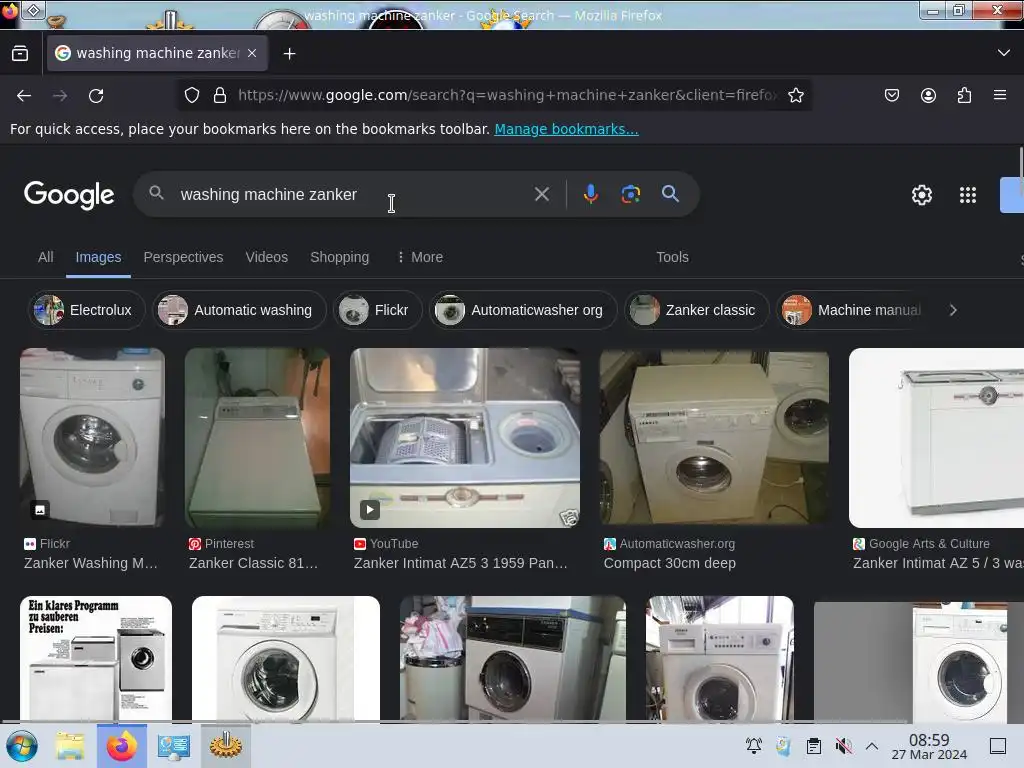This screenshot has width=1024, height=768.
Task: Toggle muted volume tray icon
Action: [x=843, y=746]
